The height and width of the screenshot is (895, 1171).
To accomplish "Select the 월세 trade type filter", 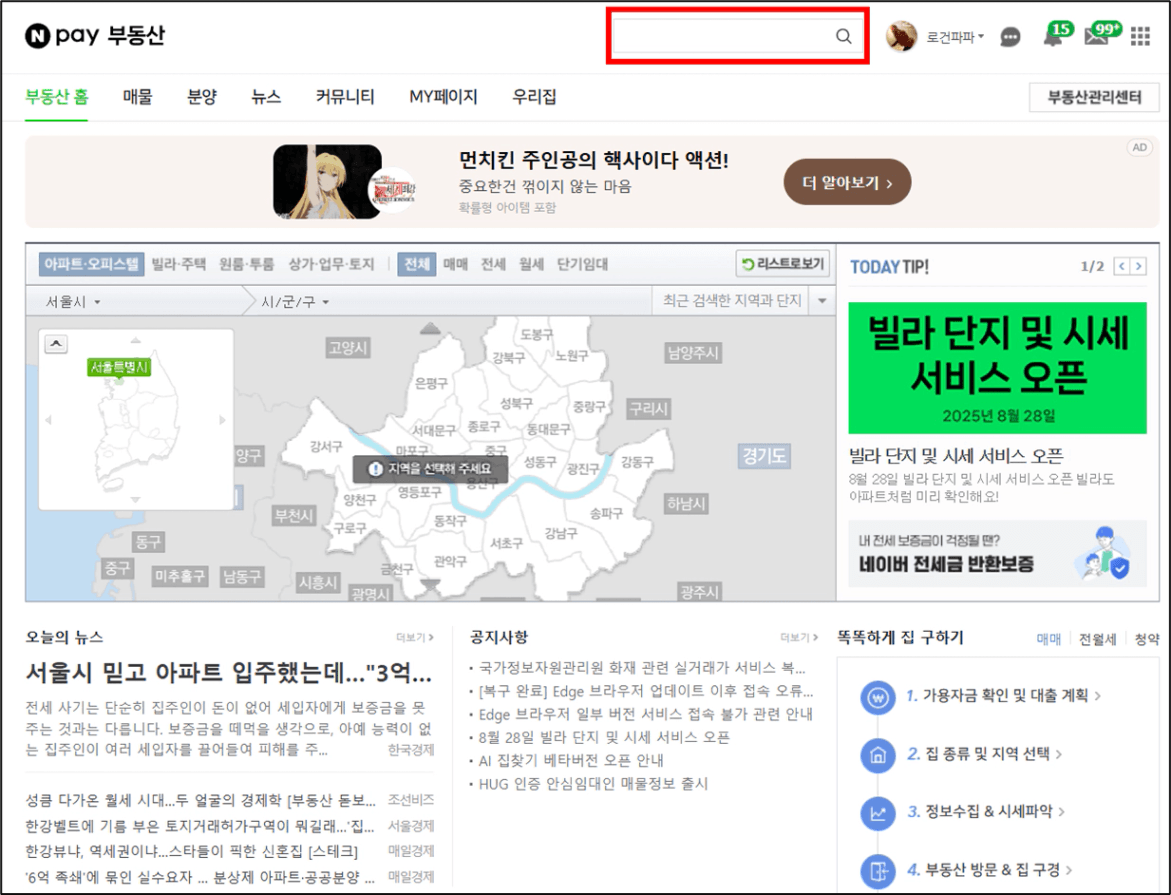I will (x=531, y=265).
